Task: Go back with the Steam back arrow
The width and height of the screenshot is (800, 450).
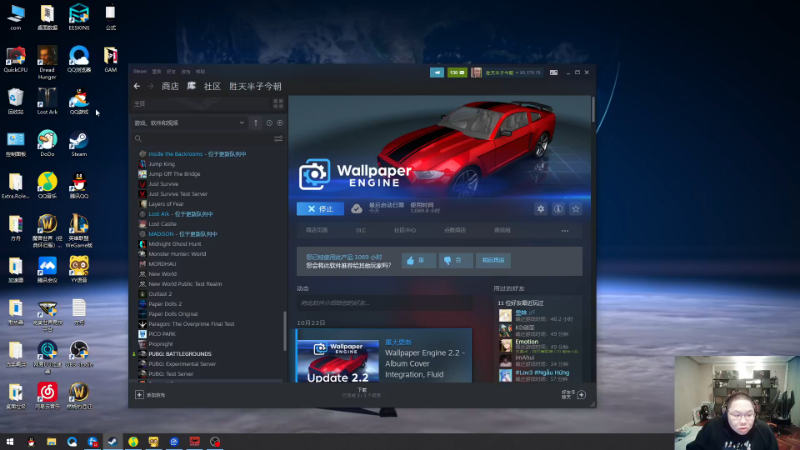Action: [137, 86]
